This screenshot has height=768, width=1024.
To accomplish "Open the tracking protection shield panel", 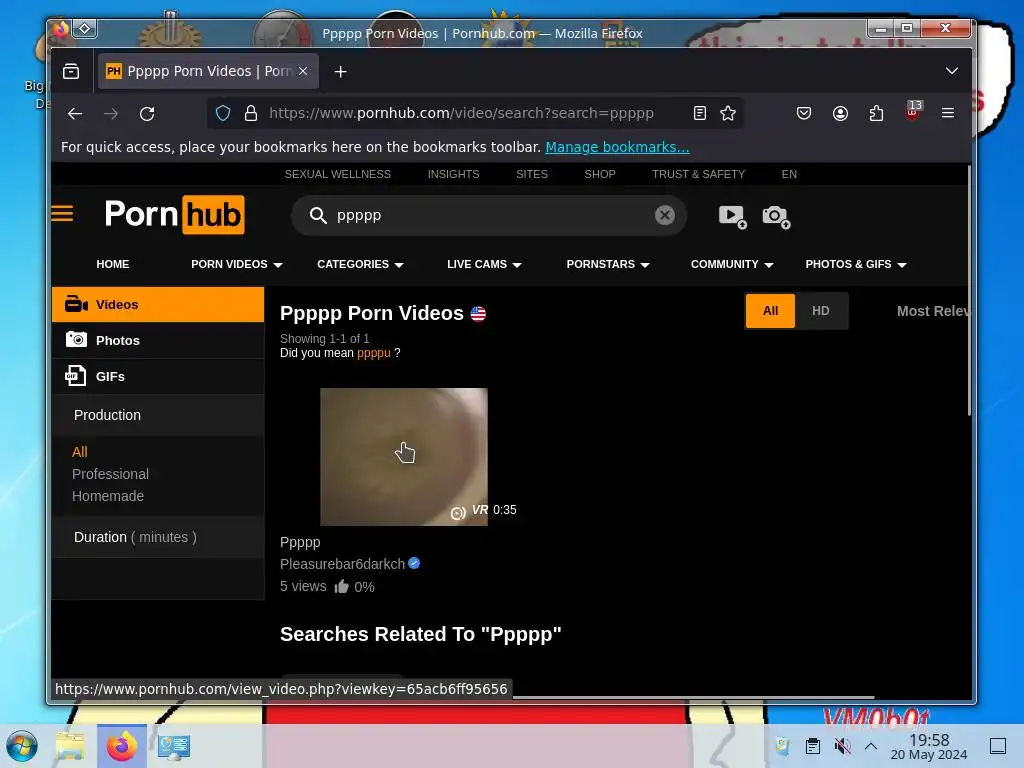I will tap(223, 114).
